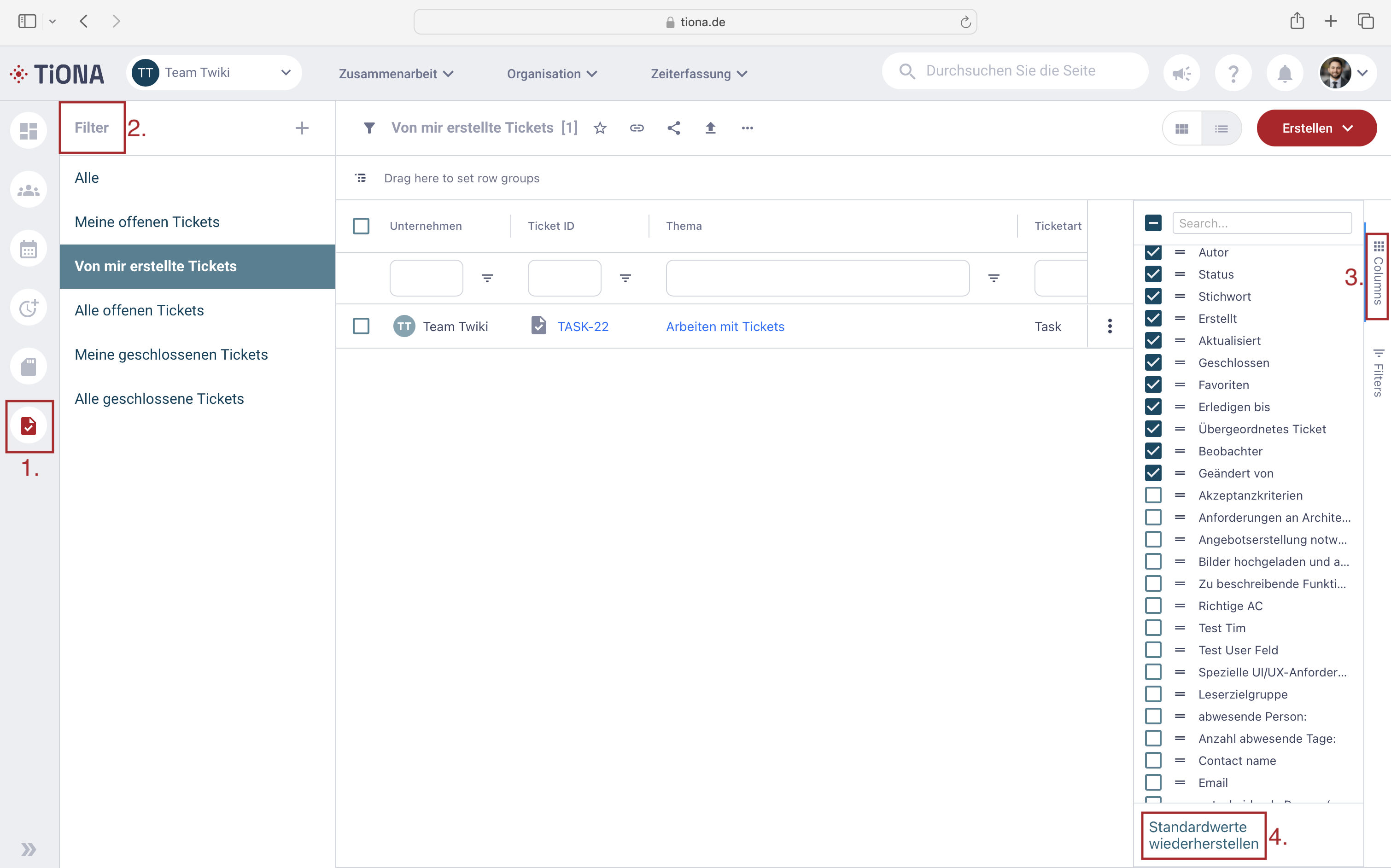Select Von mir erstellte Tickets filter
The image size is (1391, 868).
click(x=198, y=266)
